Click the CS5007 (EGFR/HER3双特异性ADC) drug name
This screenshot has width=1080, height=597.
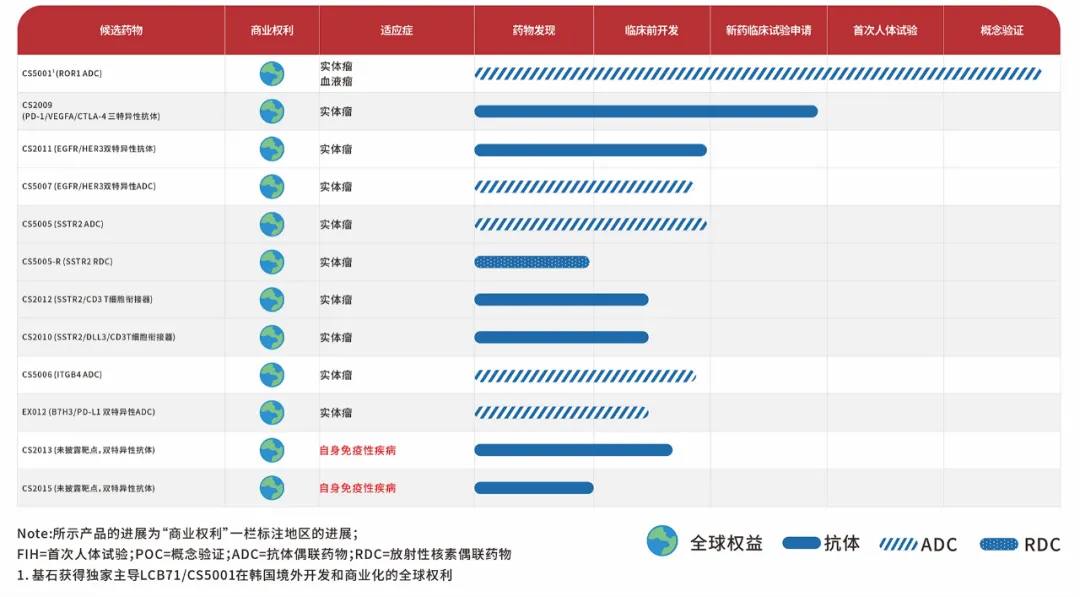click(89, 187)
